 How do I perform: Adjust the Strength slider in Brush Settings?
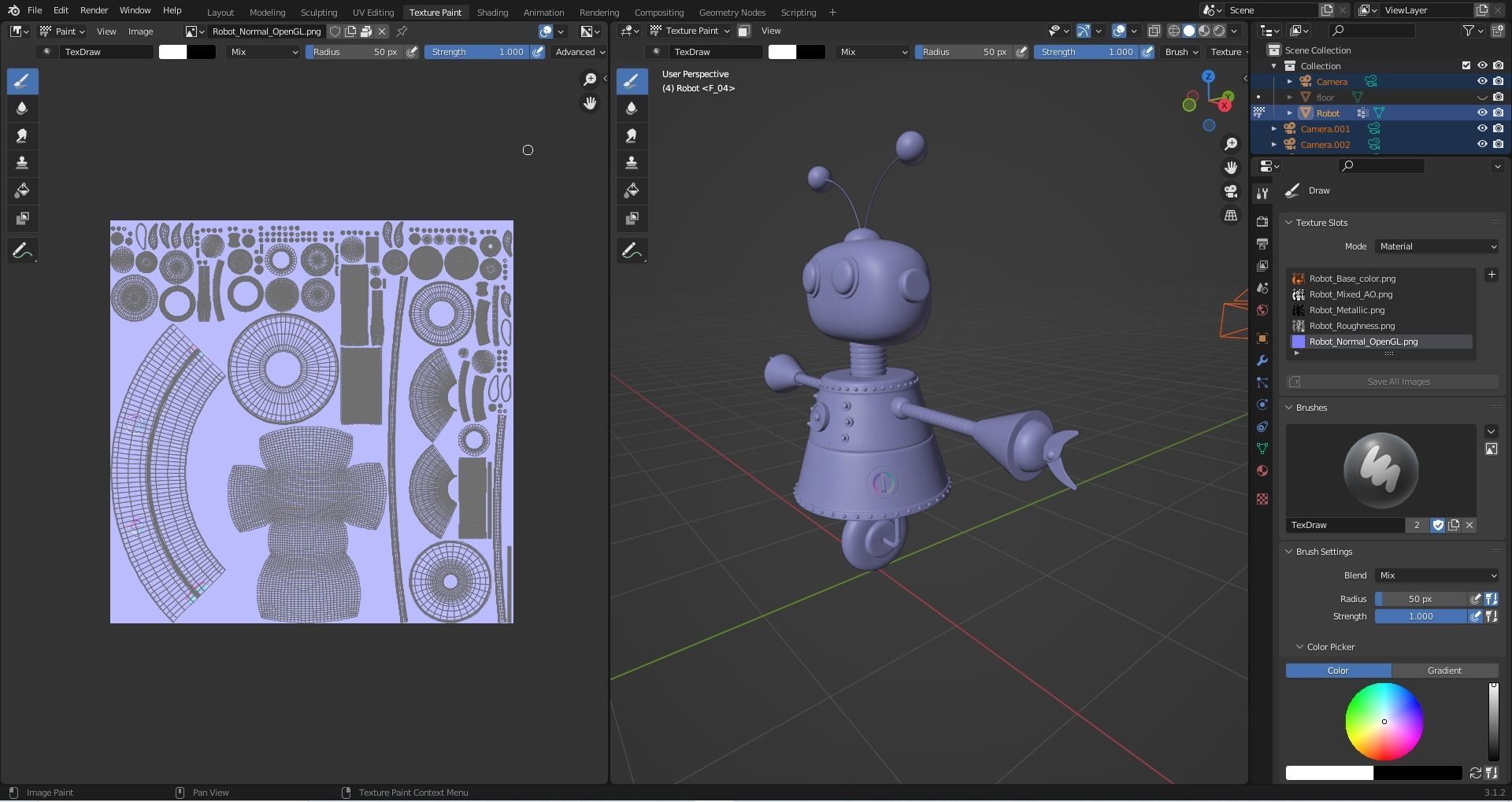click(x=1421, y=616)
